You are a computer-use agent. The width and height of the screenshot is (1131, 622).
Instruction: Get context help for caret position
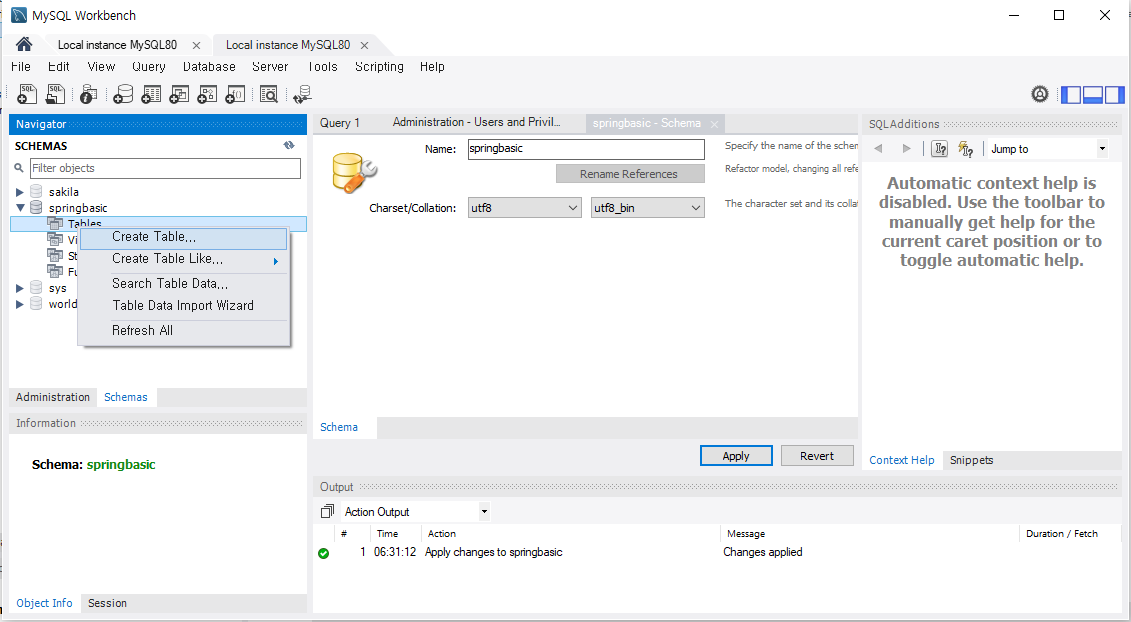[x=939, y=149]
